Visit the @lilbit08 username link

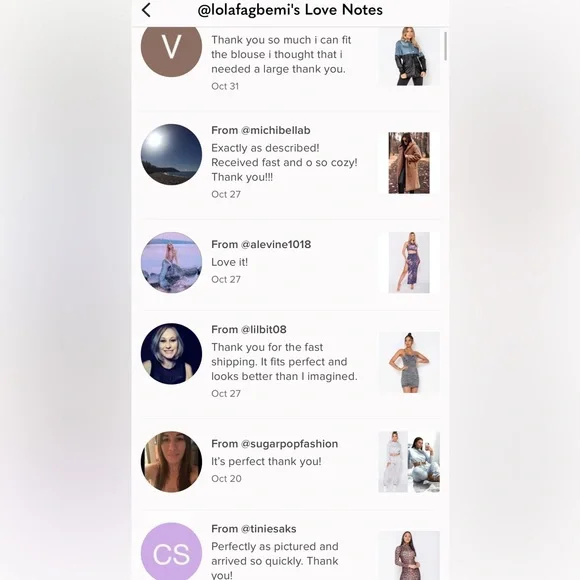tap(264, 329)
